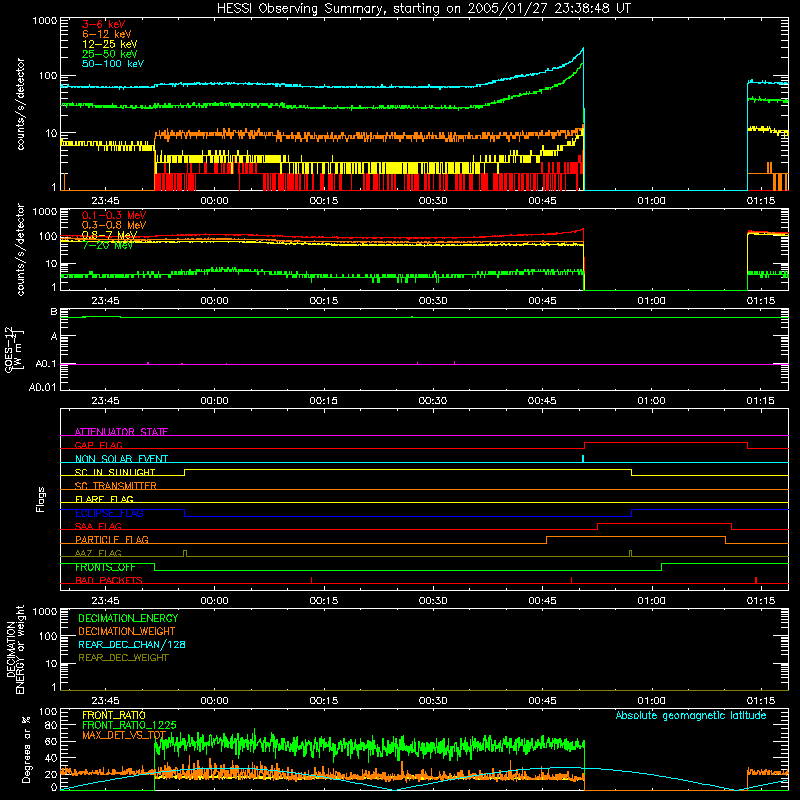Select the 50-100 keV legend label
The width and height of the screenshot is (800, 800).
(113, 64)
